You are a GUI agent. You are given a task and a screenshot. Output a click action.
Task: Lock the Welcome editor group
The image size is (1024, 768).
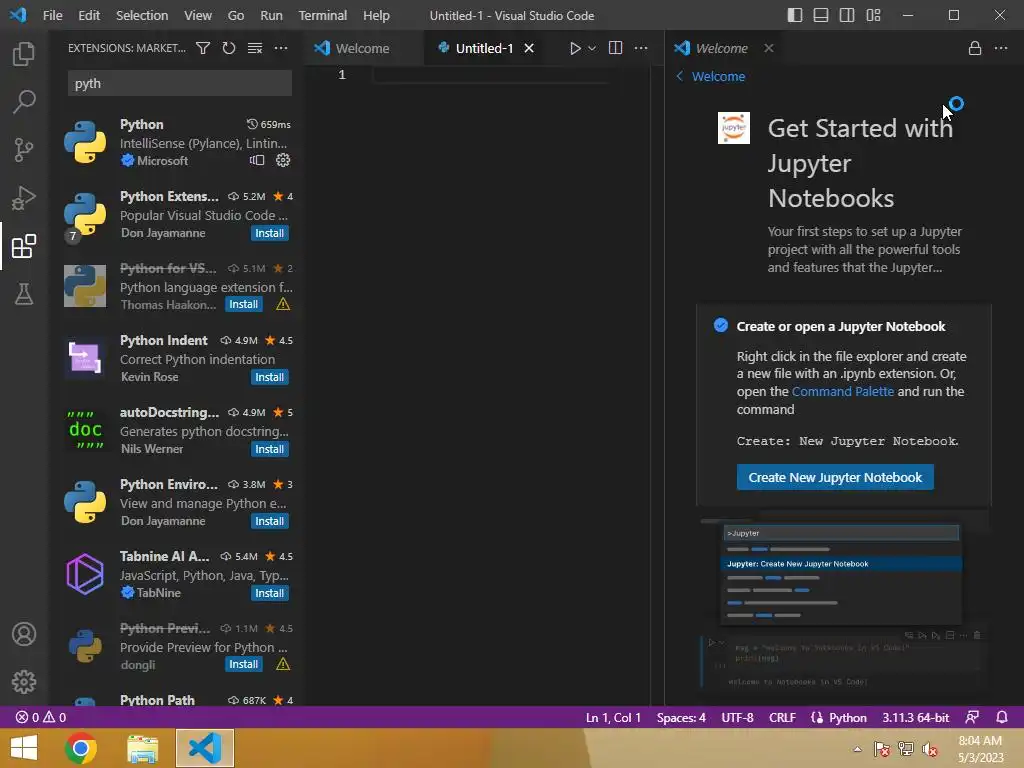(x=974, y=48)
